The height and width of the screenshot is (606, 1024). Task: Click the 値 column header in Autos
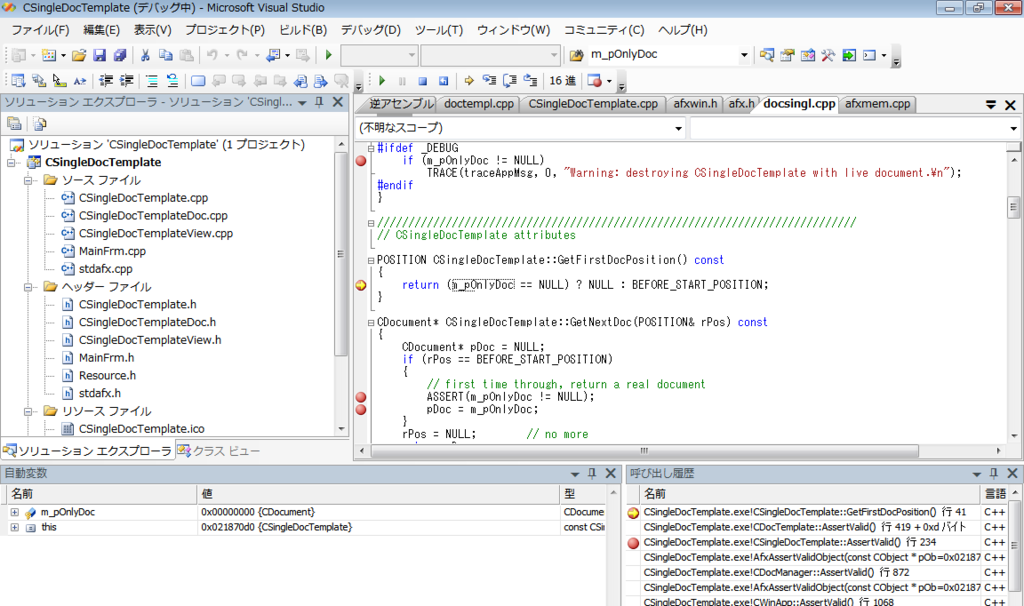(377, 494)
